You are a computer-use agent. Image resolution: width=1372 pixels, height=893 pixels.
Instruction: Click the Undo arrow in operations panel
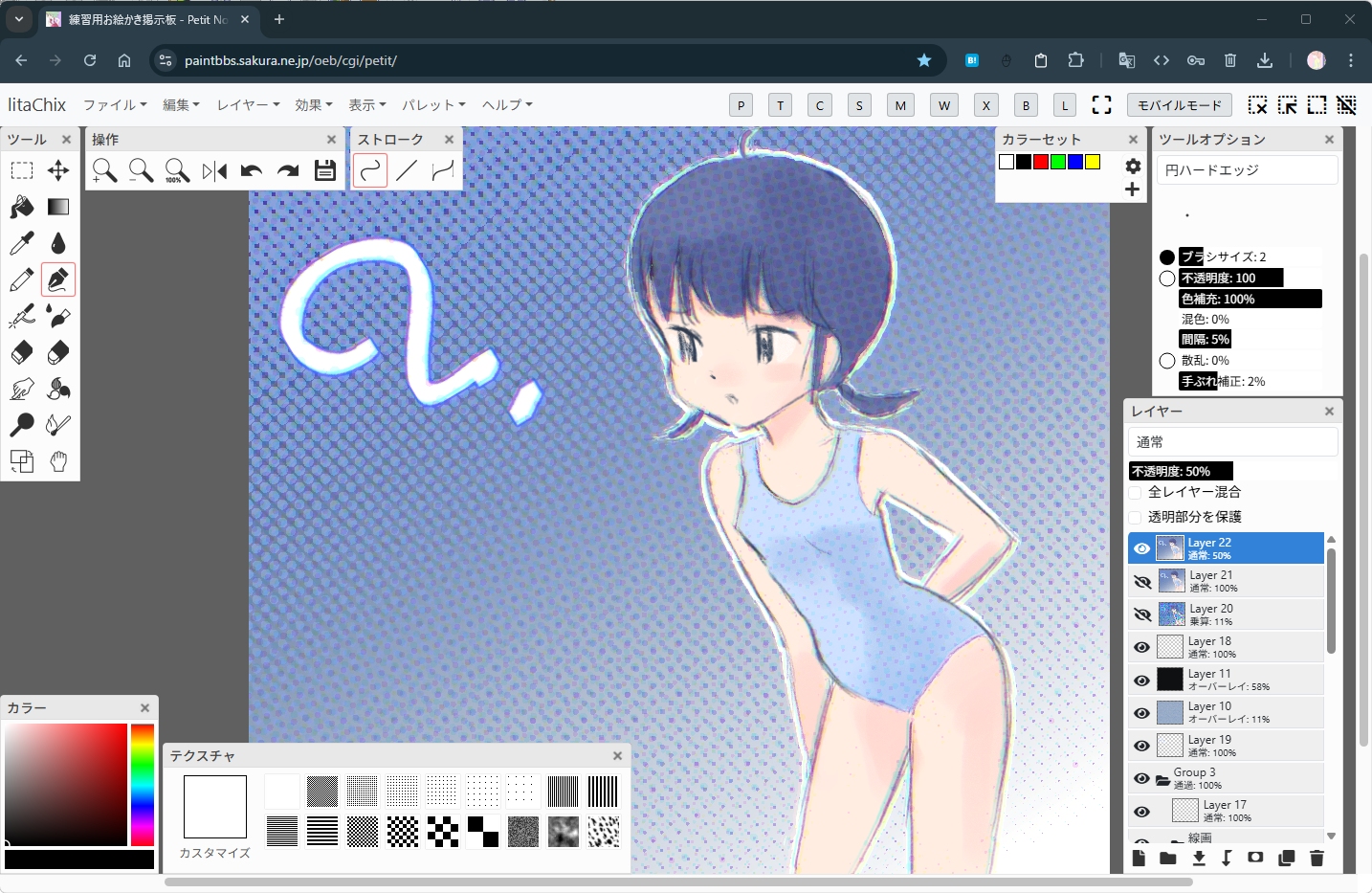click(252, 171)
